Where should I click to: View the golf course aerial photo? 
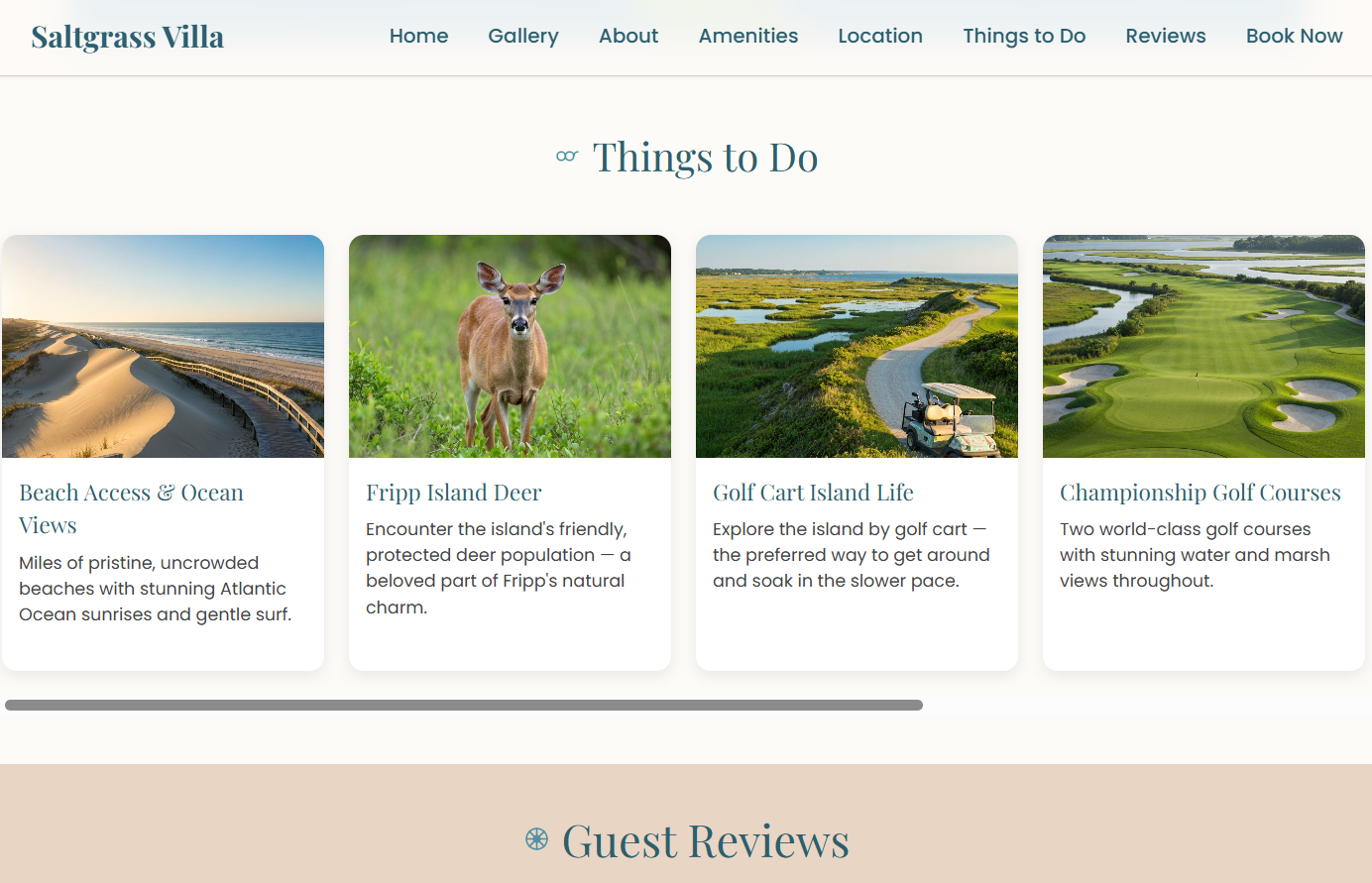coord(1204,346)
